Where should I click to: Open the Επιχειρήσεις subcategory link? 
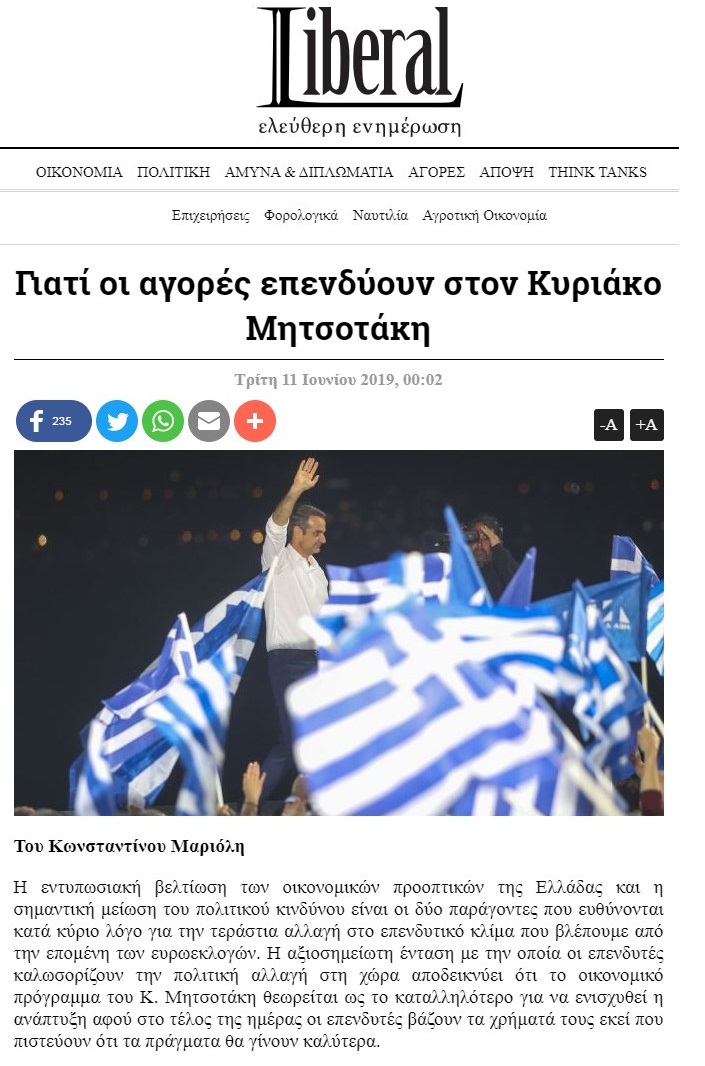coord(211,216)
